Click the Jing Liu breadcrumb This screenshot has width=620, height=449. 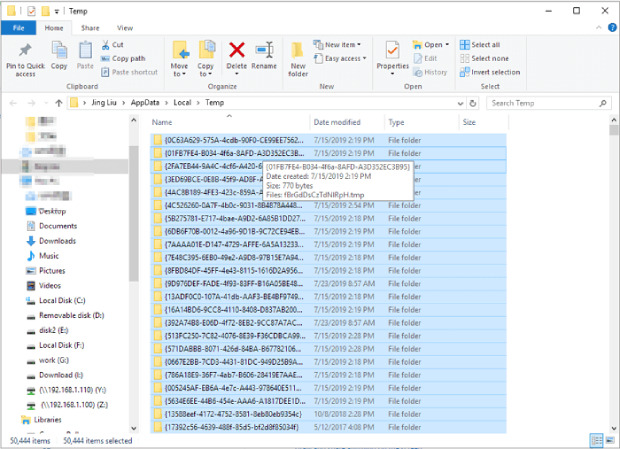coord(104,103)
